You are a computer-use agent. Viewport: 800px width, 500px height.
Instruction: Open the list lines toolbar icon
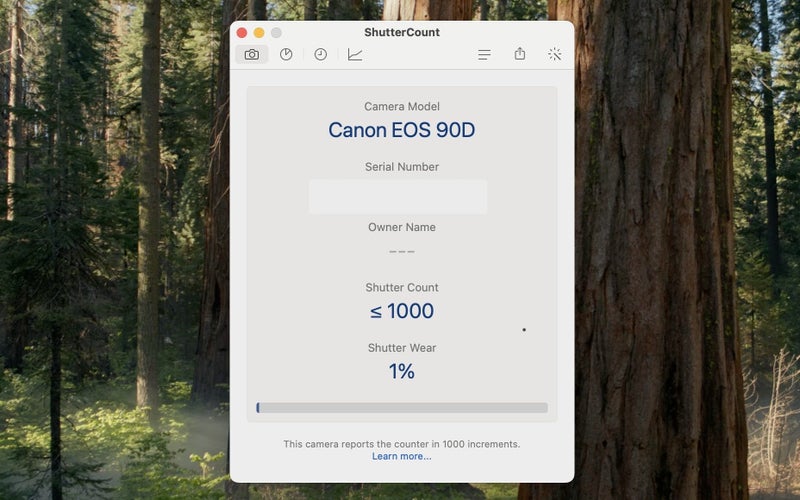[x=484, y=54]
